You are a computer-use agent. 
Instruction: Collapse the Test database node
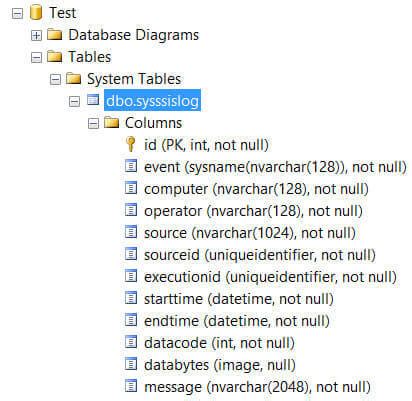(17, 13)
